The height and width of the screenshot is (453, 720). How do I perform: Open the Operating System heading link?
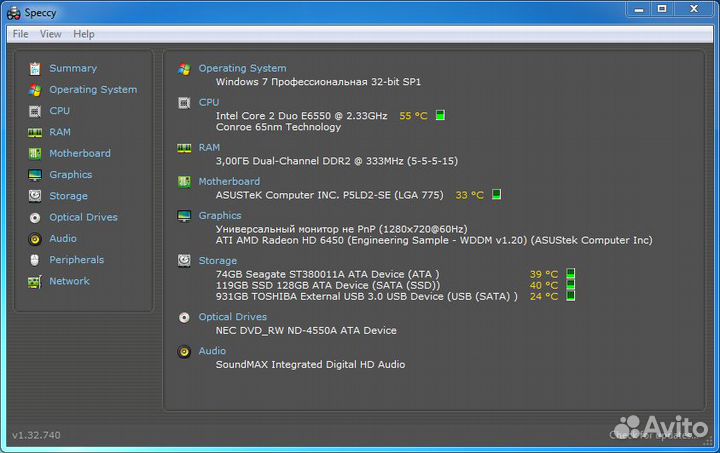click(x=242, y=69)
